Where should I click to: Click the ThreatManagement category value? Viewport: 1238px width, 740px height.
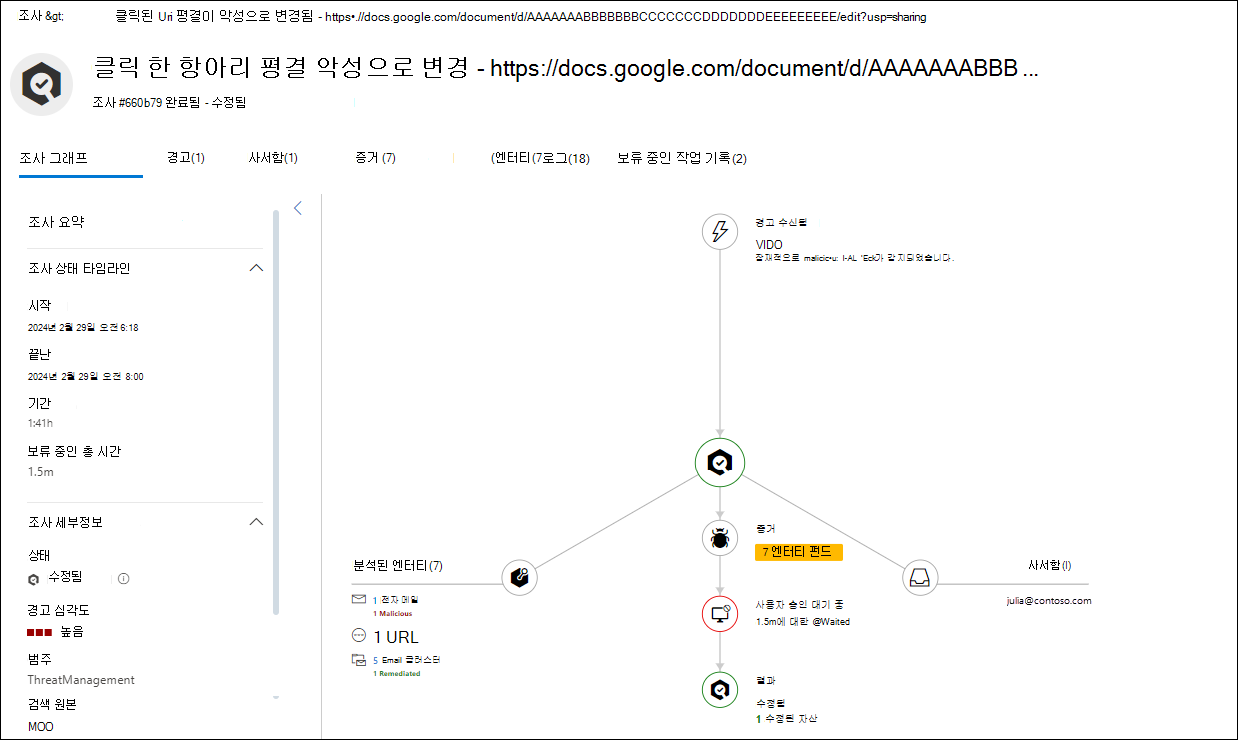(x=81, y=680)
